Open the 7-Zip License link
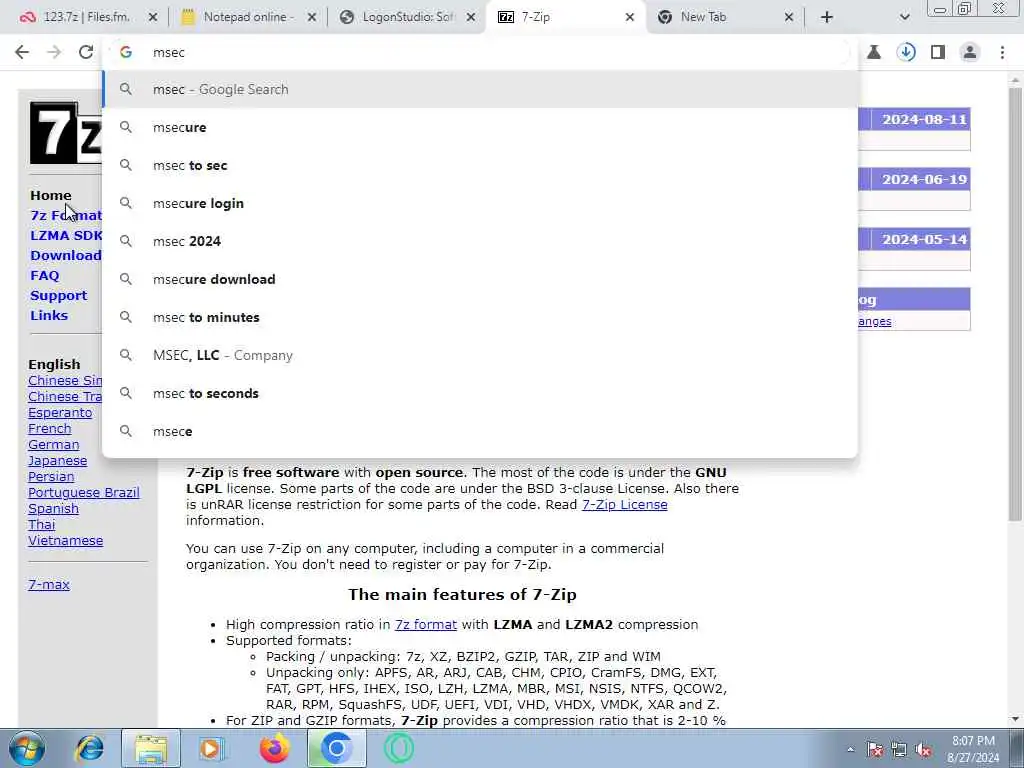Screen dimensions: 1024x768 (624, 505)
